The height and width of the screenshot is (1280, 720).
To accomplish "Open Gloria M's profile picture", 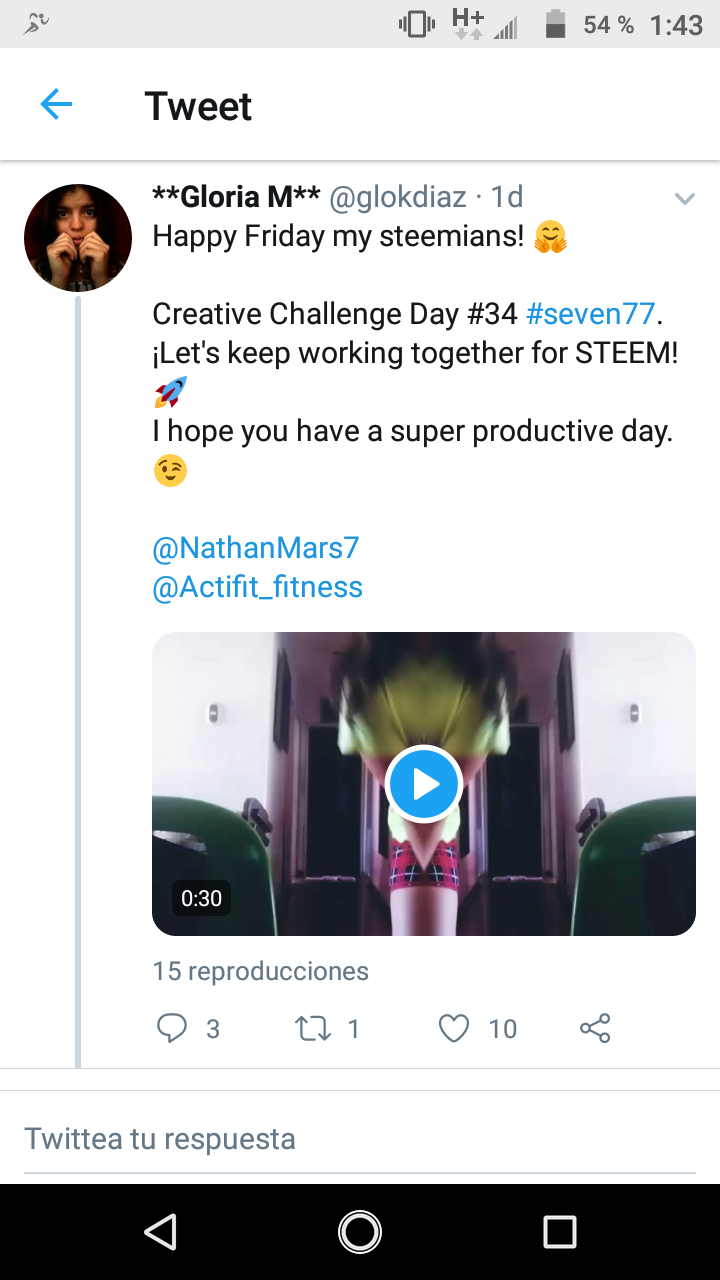I will 78,238.
